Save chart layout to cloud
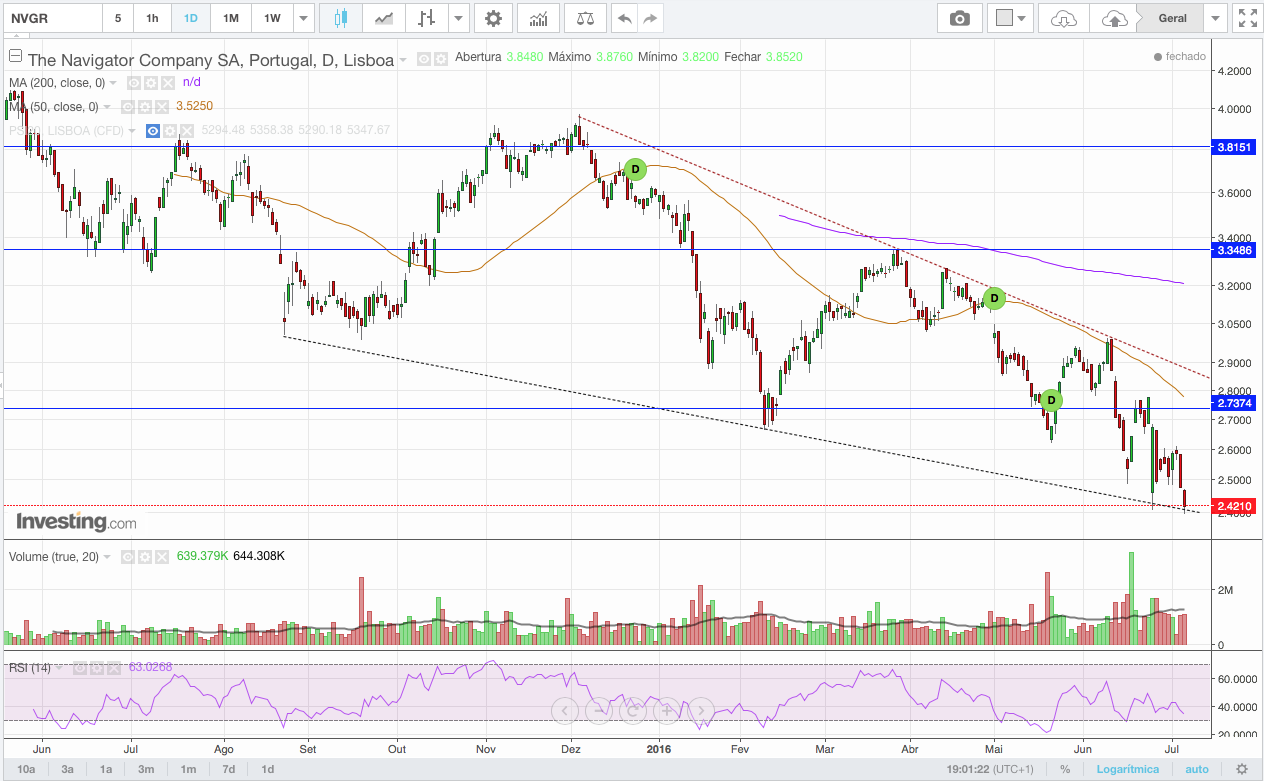The image size is (1264, 781). pyautogui.click(x=1114, y=18)
